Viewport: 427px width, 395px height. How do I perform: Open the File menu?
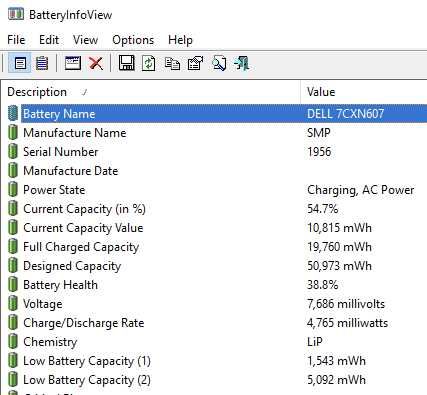16,40
